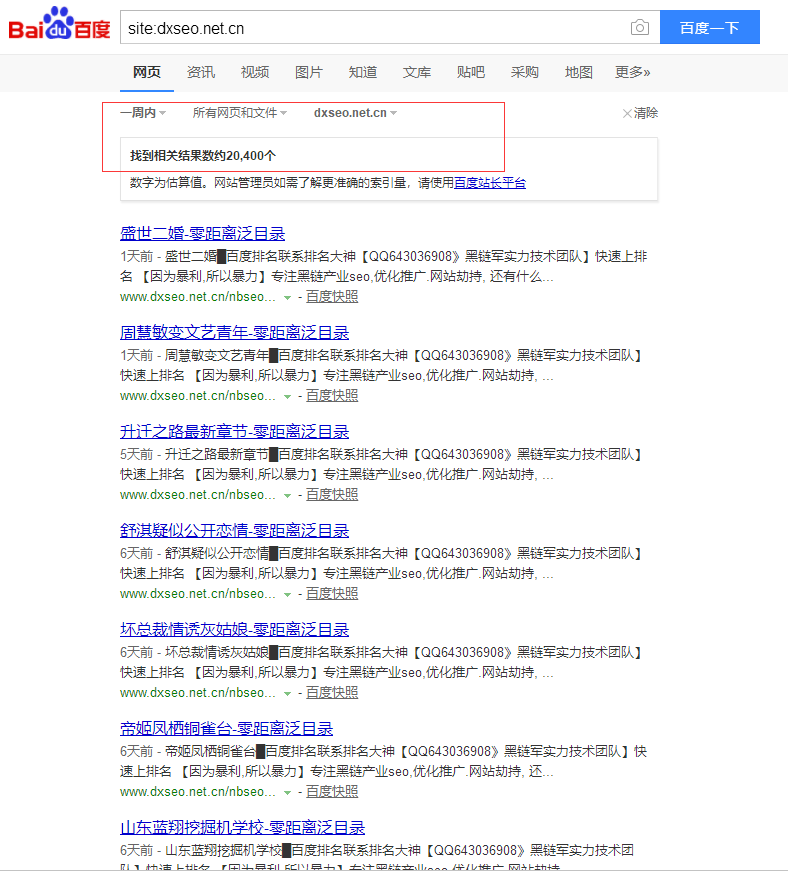Expand the 所有网页和文件 file type dropdown

pos(239,113)
